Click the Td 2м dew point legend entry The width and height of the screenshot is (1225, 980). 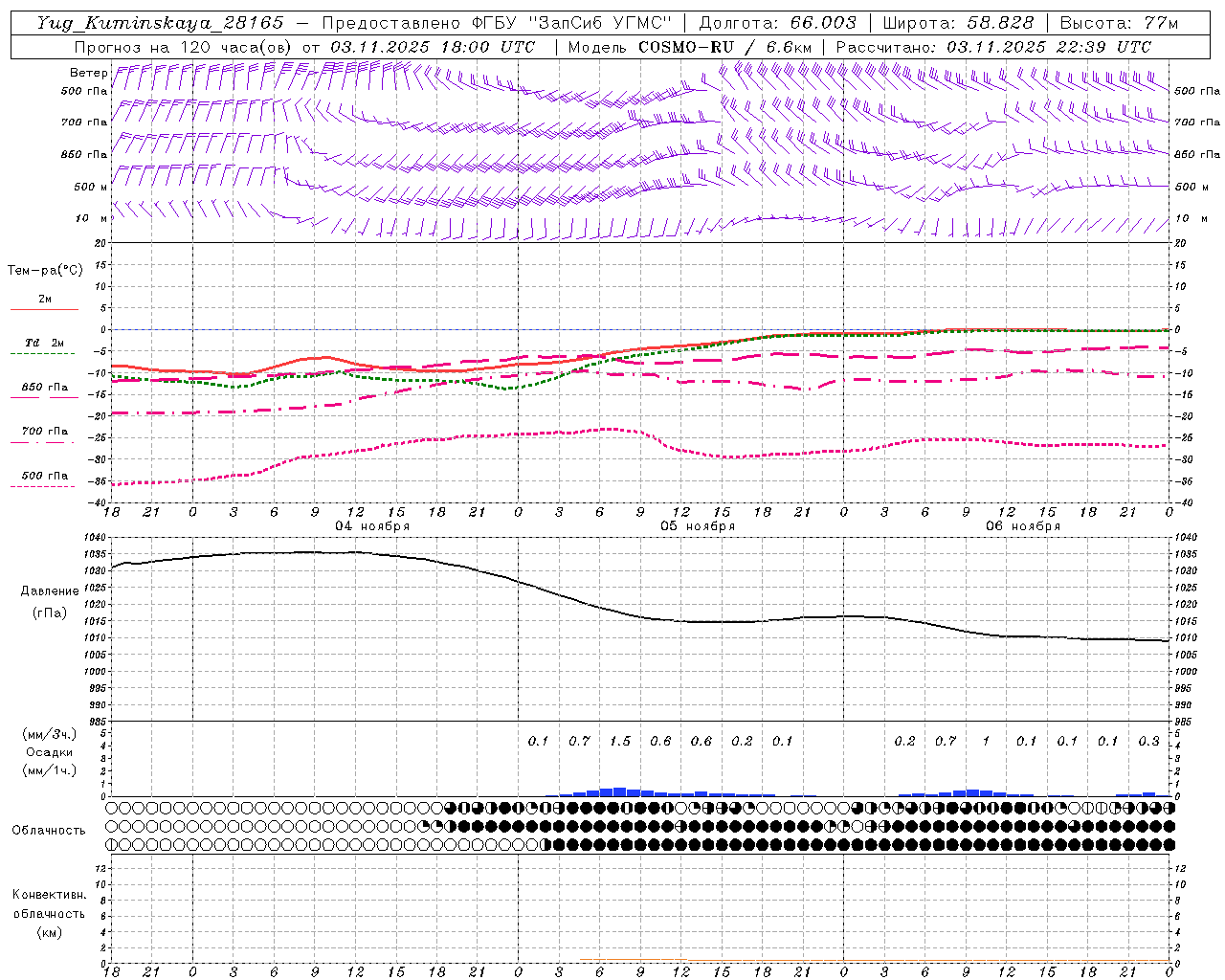[x=44, y=343]
